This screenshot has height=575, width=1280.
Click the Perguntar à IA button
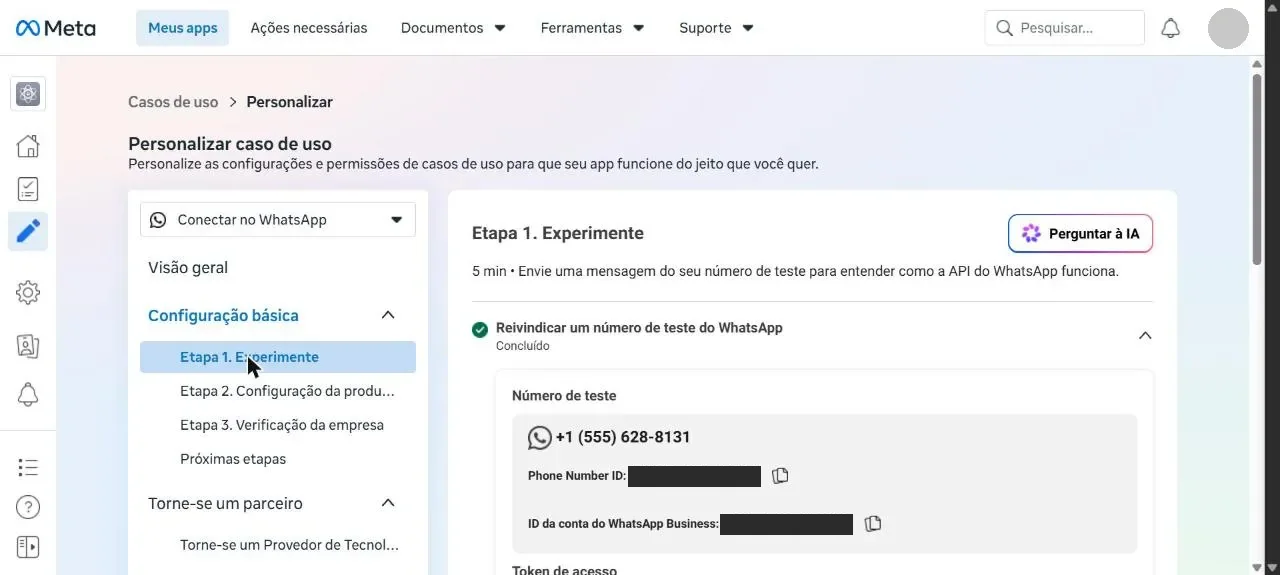point(1080,234)
